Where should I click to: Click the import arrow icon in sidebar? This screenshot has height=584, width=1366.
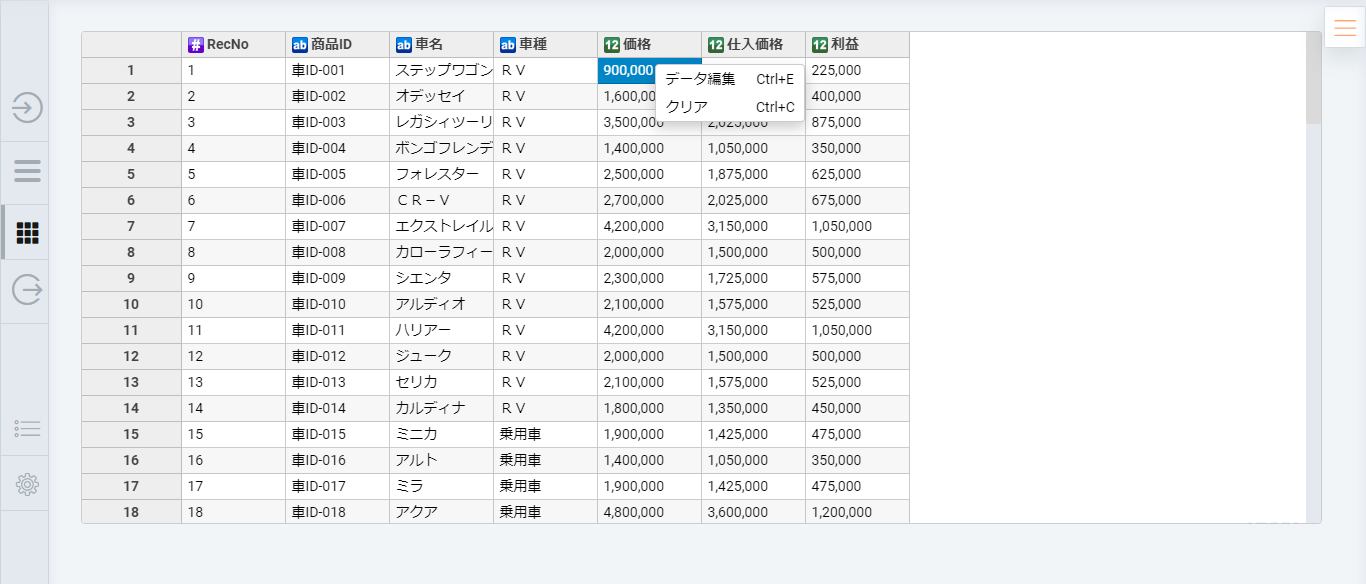coord(27,107)
